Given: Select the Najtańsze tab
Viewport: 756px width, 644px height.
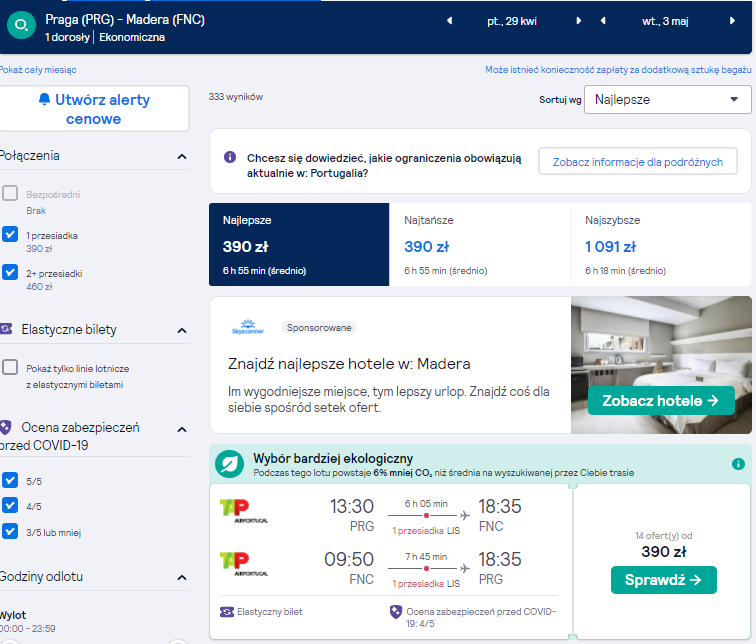Looking at the screenshot, I should 479,244.
